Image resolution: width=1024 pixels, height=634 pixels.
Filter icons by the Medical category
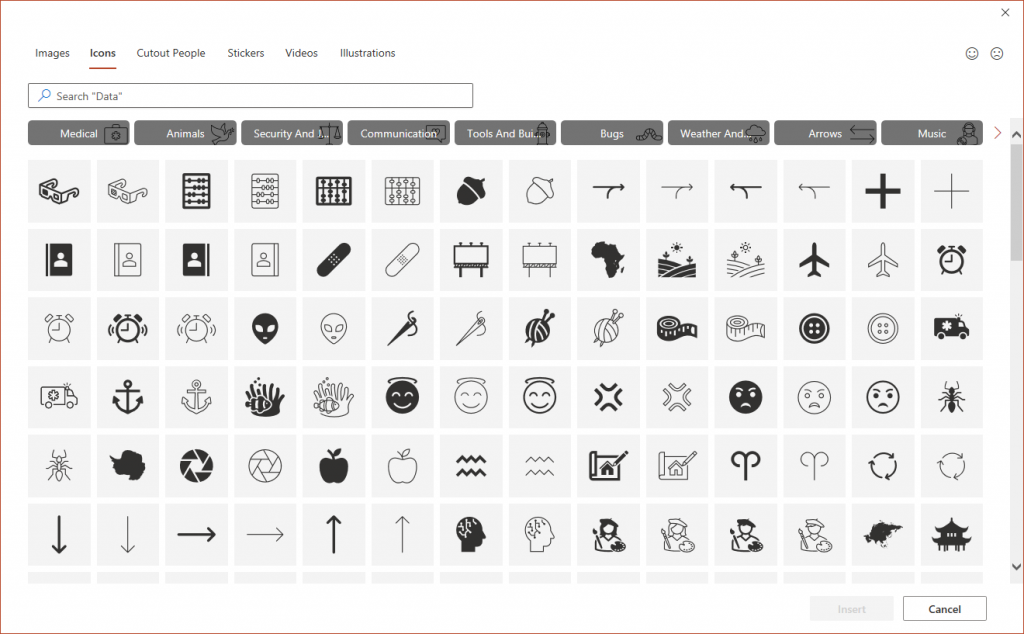click(x=78, y=132)
